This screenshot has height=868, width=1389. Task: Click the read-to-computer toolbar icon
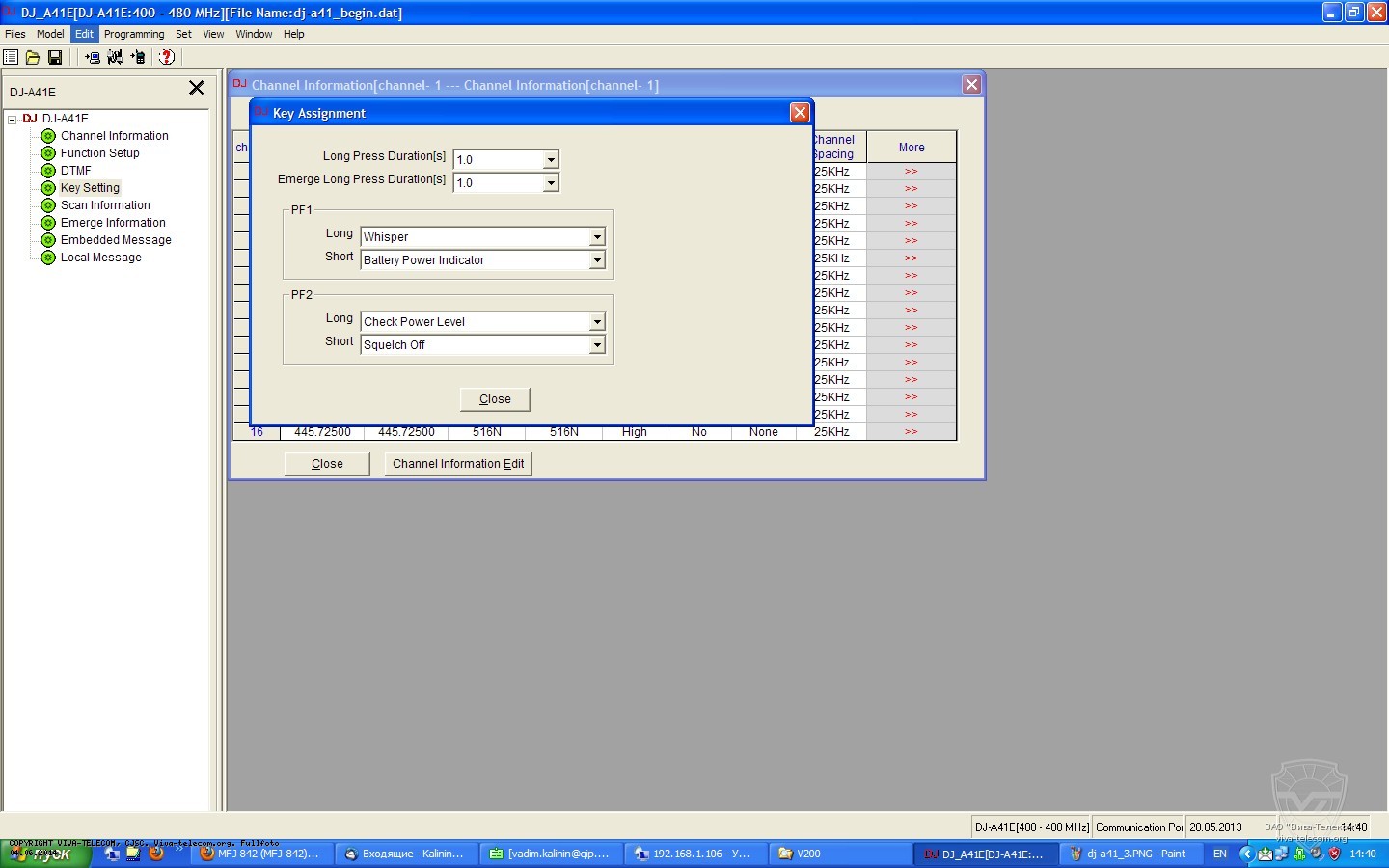coord(93,57)
